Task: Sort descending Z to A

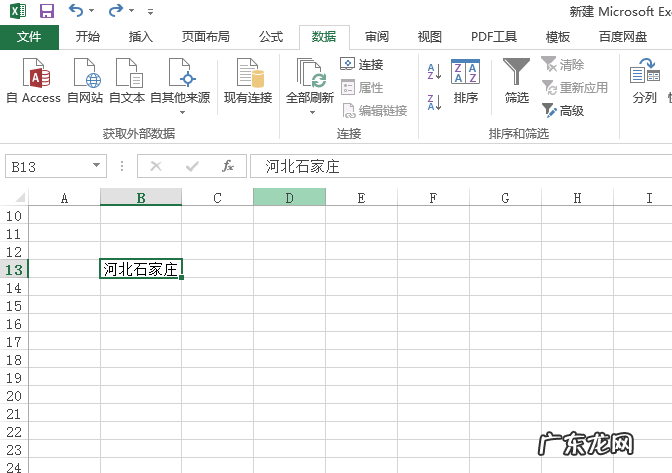Action: point(434,103)
